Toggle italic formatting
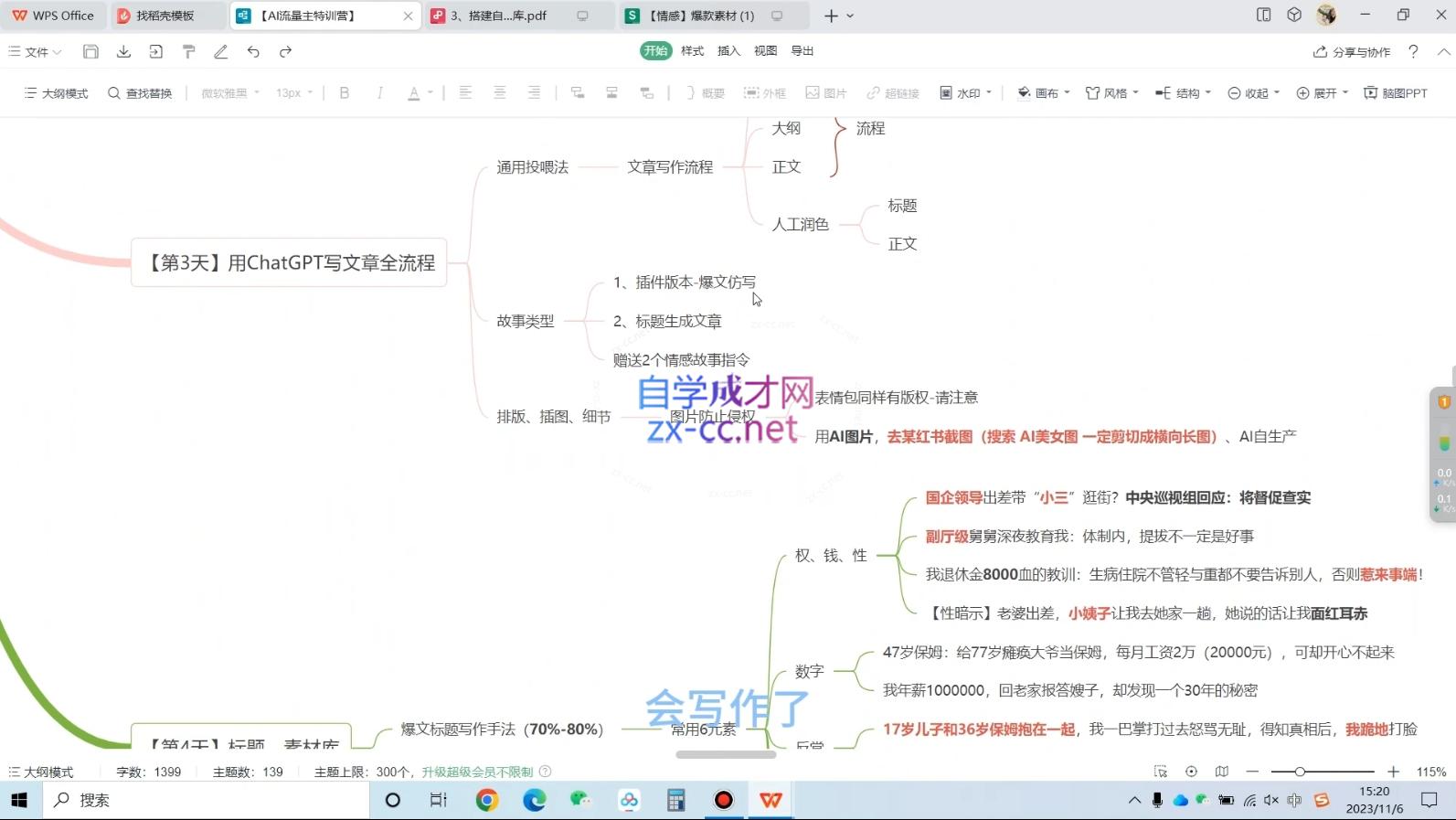 coord(379,92)
